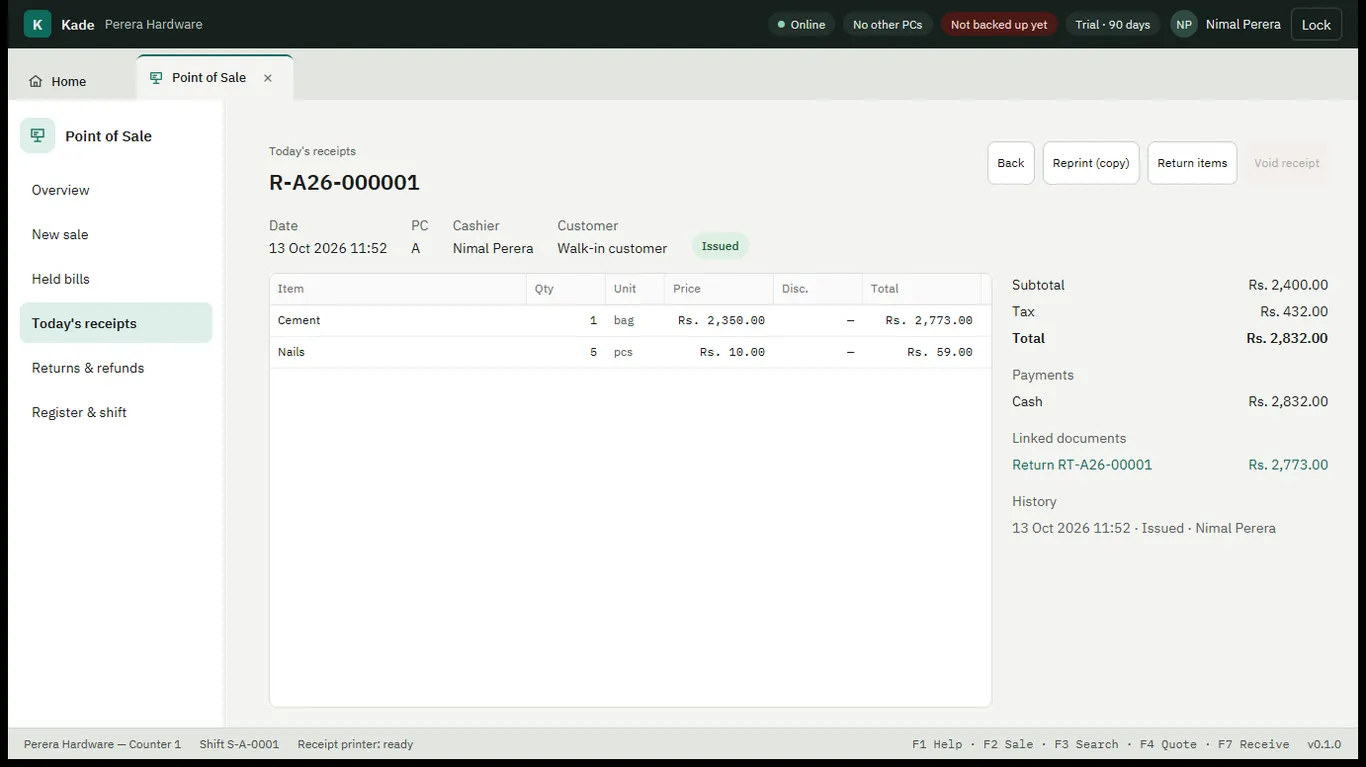
Task: Open Overview in the sidebar
Action: 116,190
